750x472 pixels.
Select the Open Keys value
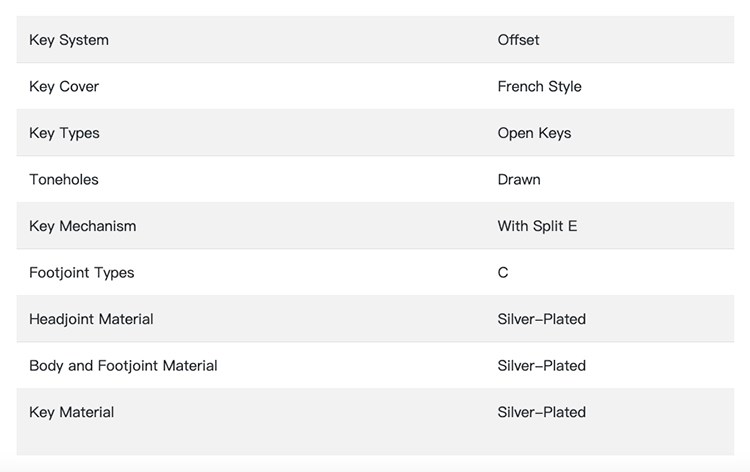coord(534,133)
